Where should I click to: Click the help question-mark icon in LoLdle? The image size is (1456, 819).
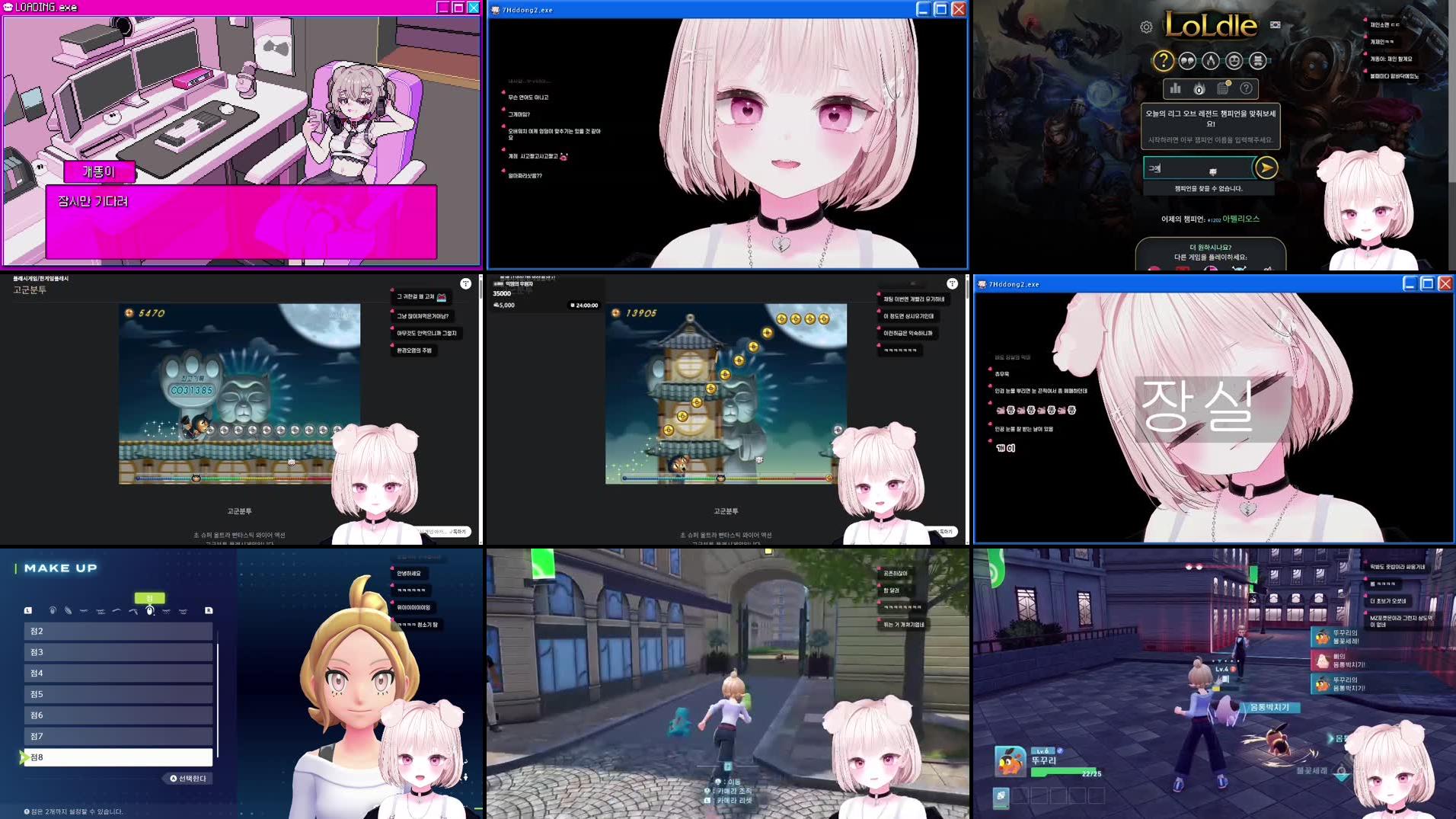[1246, 90]
